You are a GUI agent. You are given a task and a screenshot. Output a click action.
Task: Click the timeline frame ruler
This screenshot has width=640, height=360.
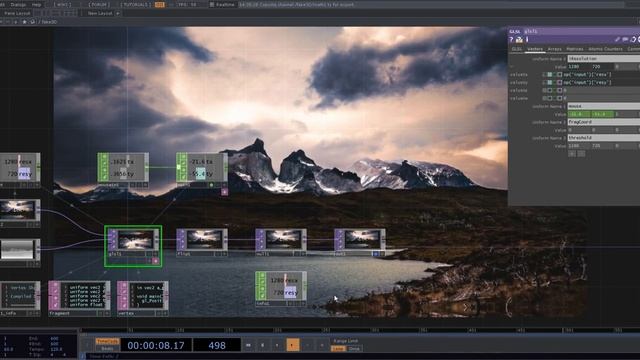[x=359, y=330]
